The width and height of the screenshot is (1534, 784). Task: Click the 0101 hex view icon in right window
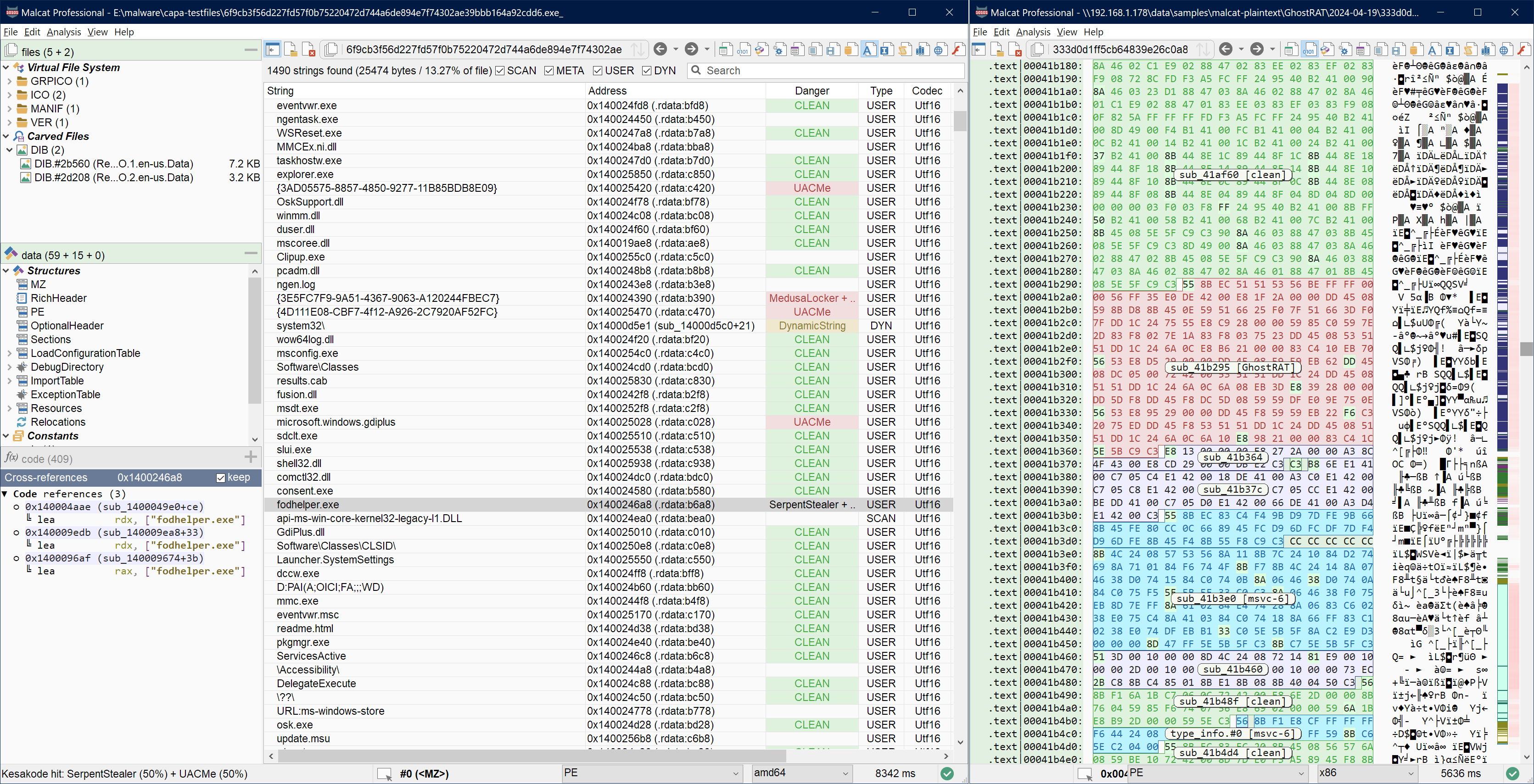[x=1309, y=50]
